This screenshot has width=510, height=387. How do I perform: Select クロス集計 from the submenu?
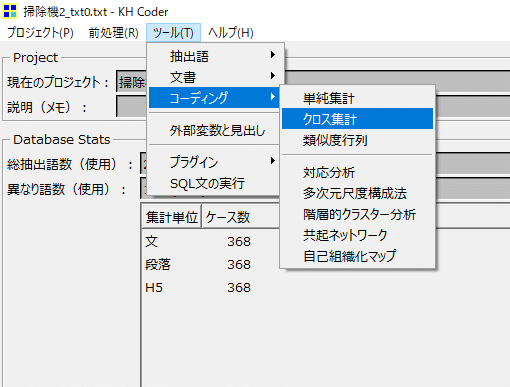357,119
